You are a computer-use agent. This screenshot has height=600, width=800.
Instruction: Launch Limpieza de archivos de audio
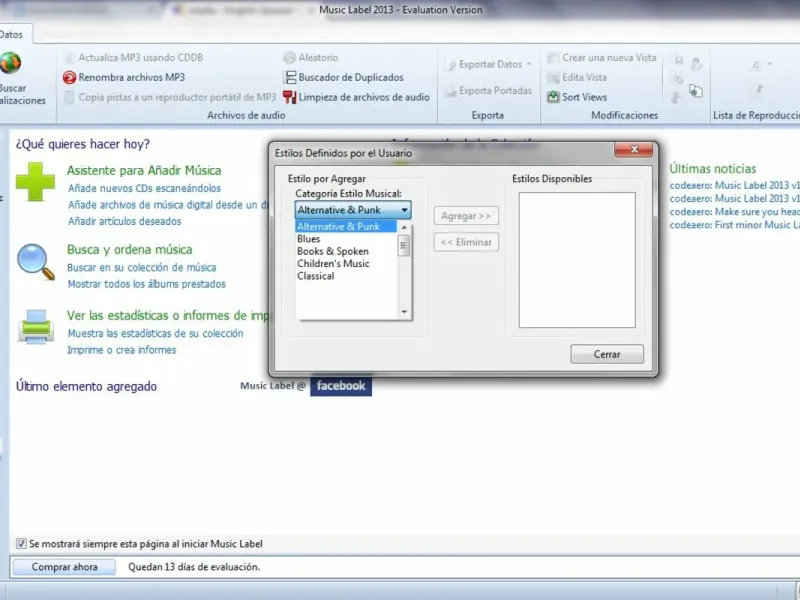pyautogui.click(x=356, y=97)
